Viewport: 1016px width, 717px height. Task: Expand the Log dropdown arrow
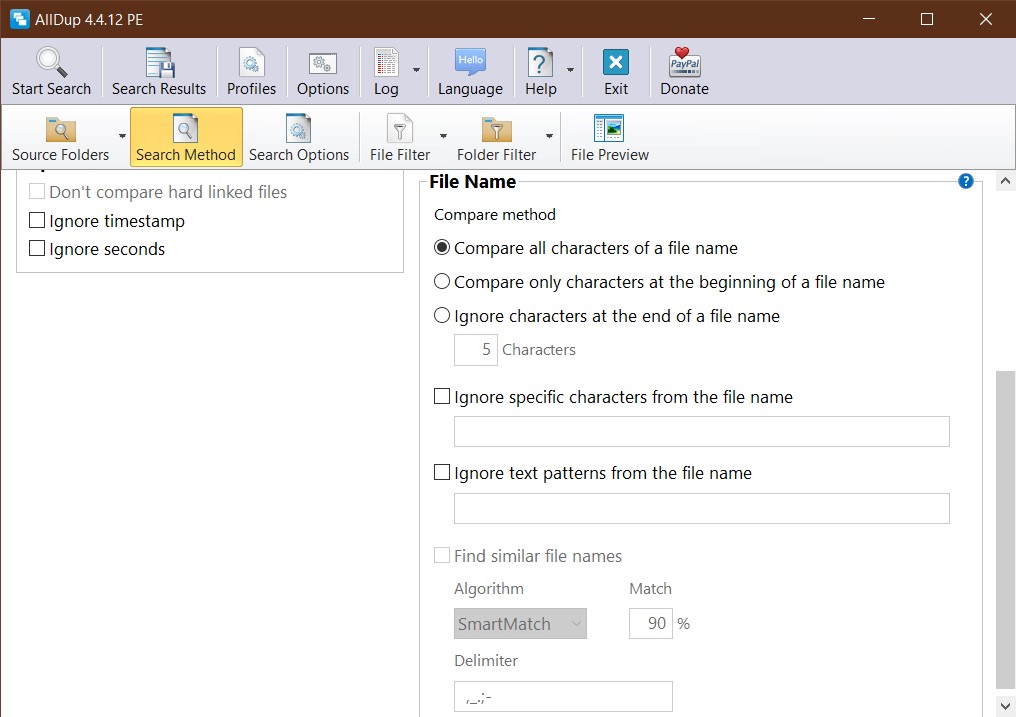pos(417,70)
